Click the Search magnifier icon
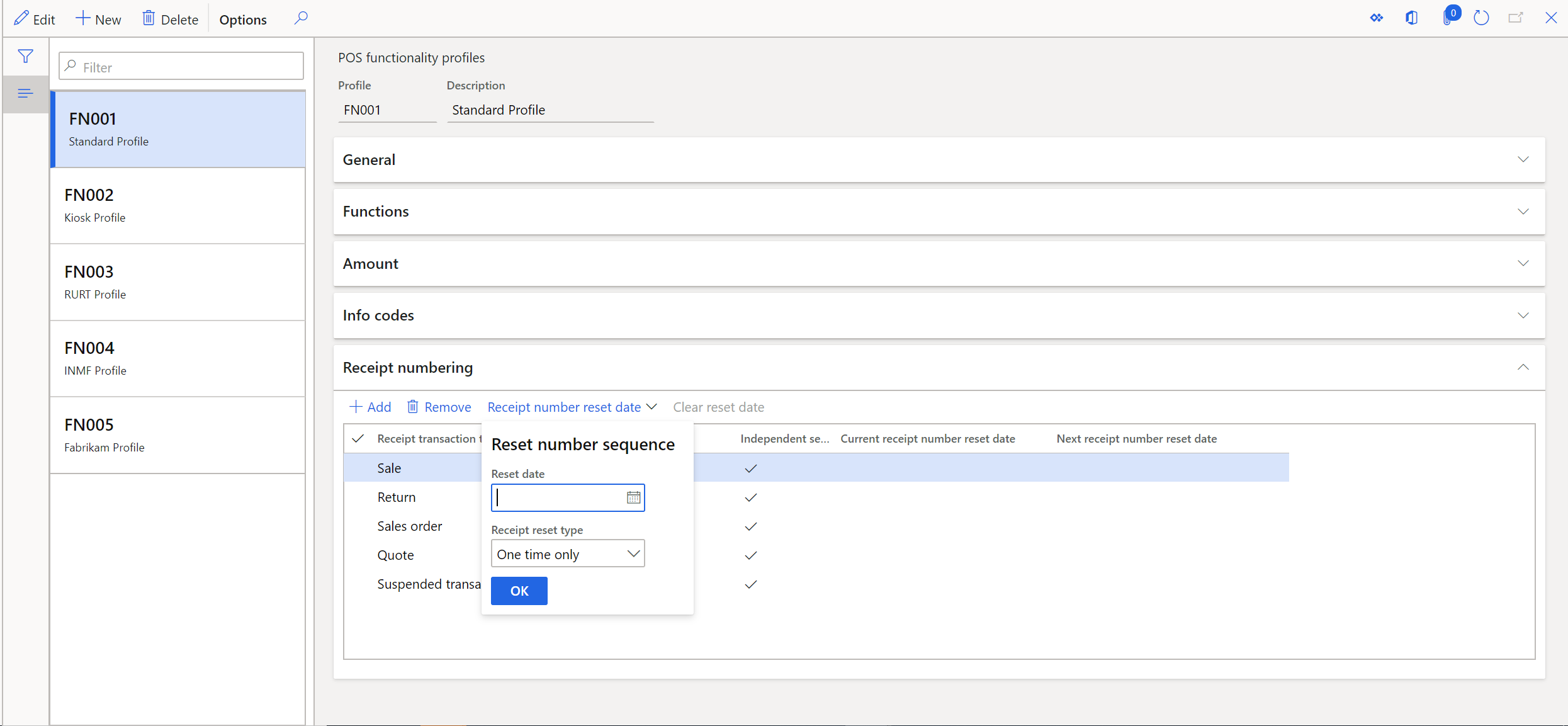This screenshot has width=1568, height=726. (x=301, y=18)
